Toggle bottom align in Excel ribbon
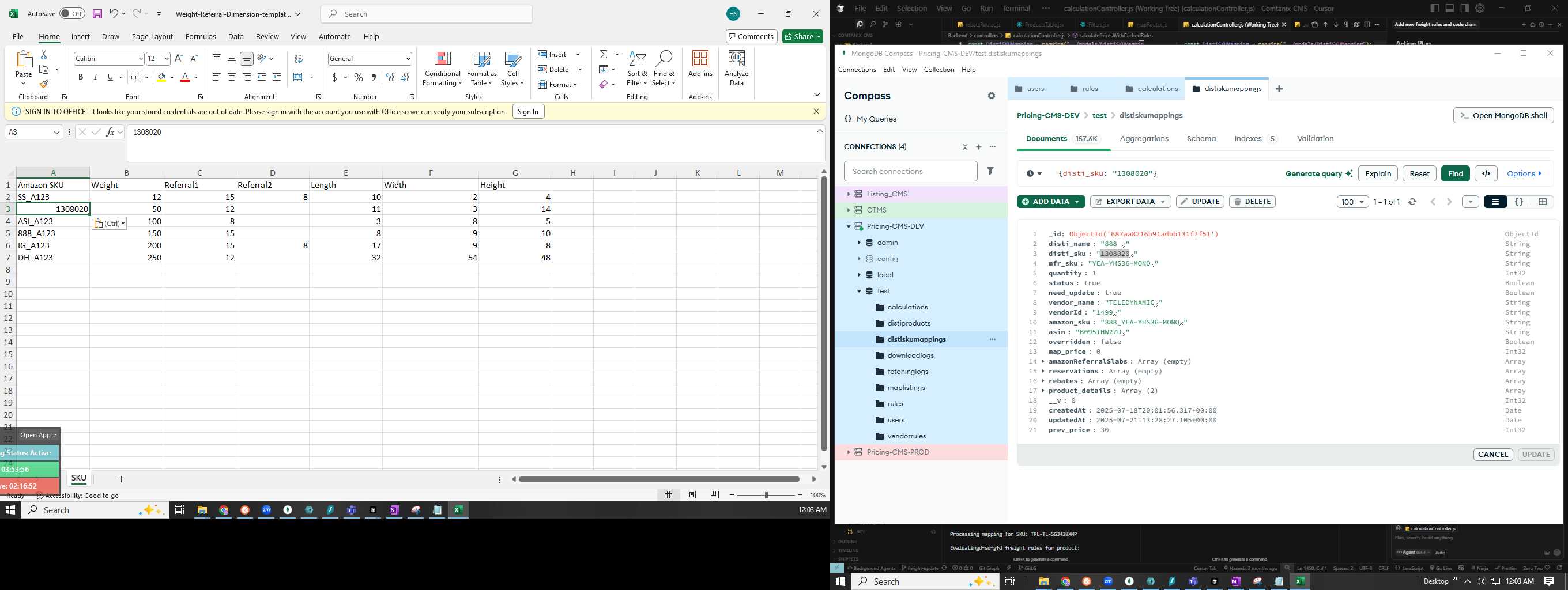1568x590 pixels. 247,58
